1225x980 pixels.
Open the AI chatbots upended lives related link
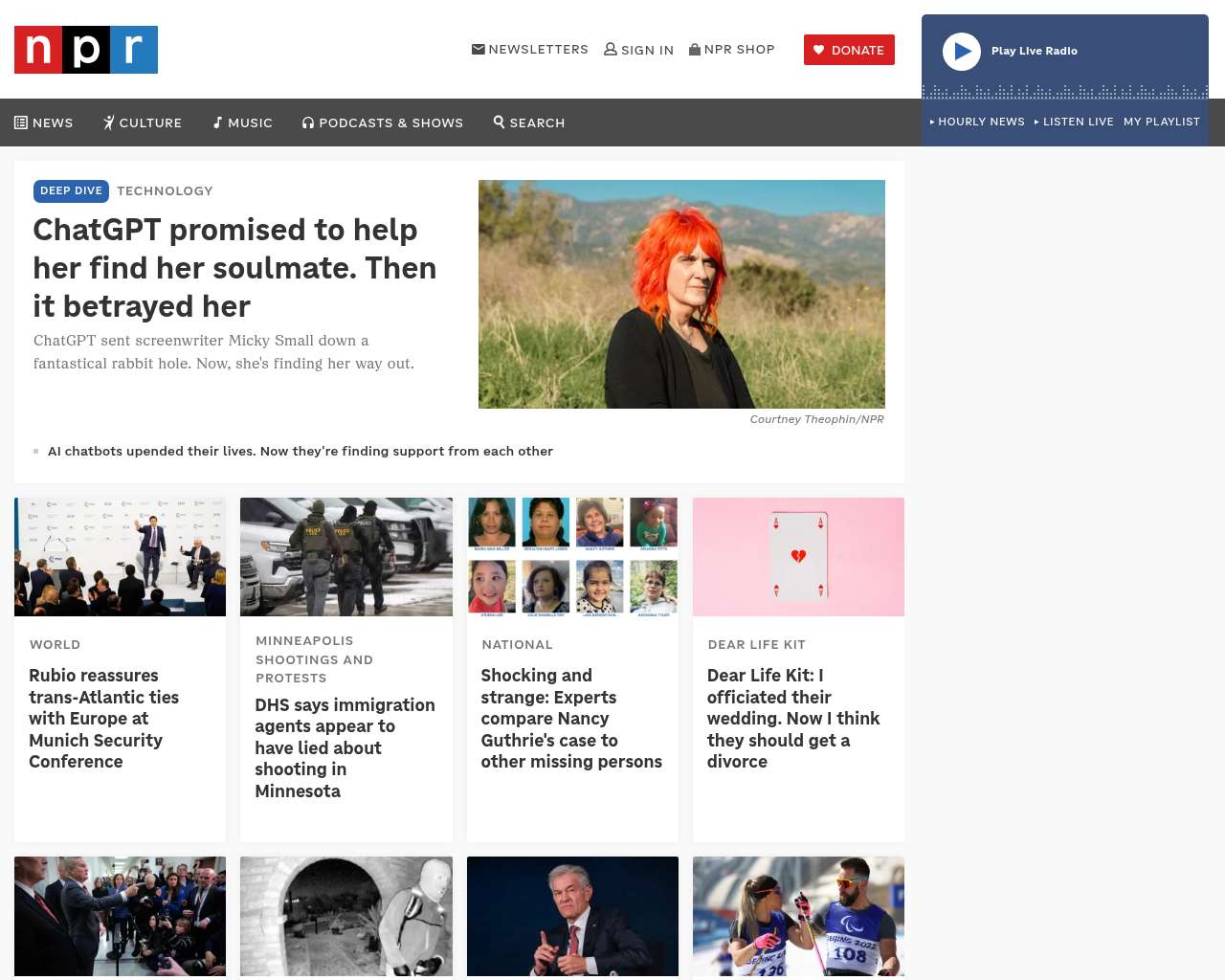coord(301,451)
